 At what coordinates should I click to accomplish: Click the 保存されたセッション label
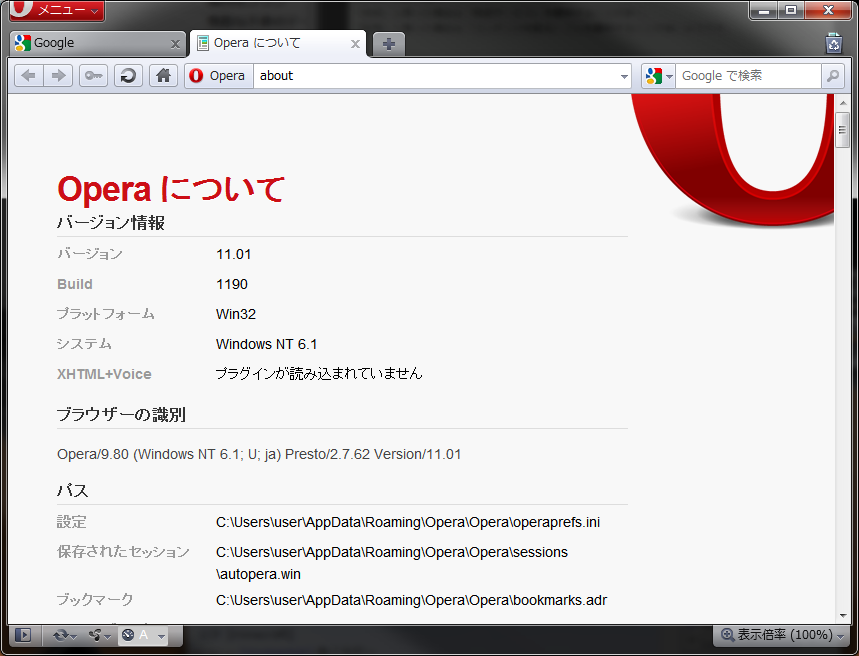pyautogui.click(x=123, y=552)
